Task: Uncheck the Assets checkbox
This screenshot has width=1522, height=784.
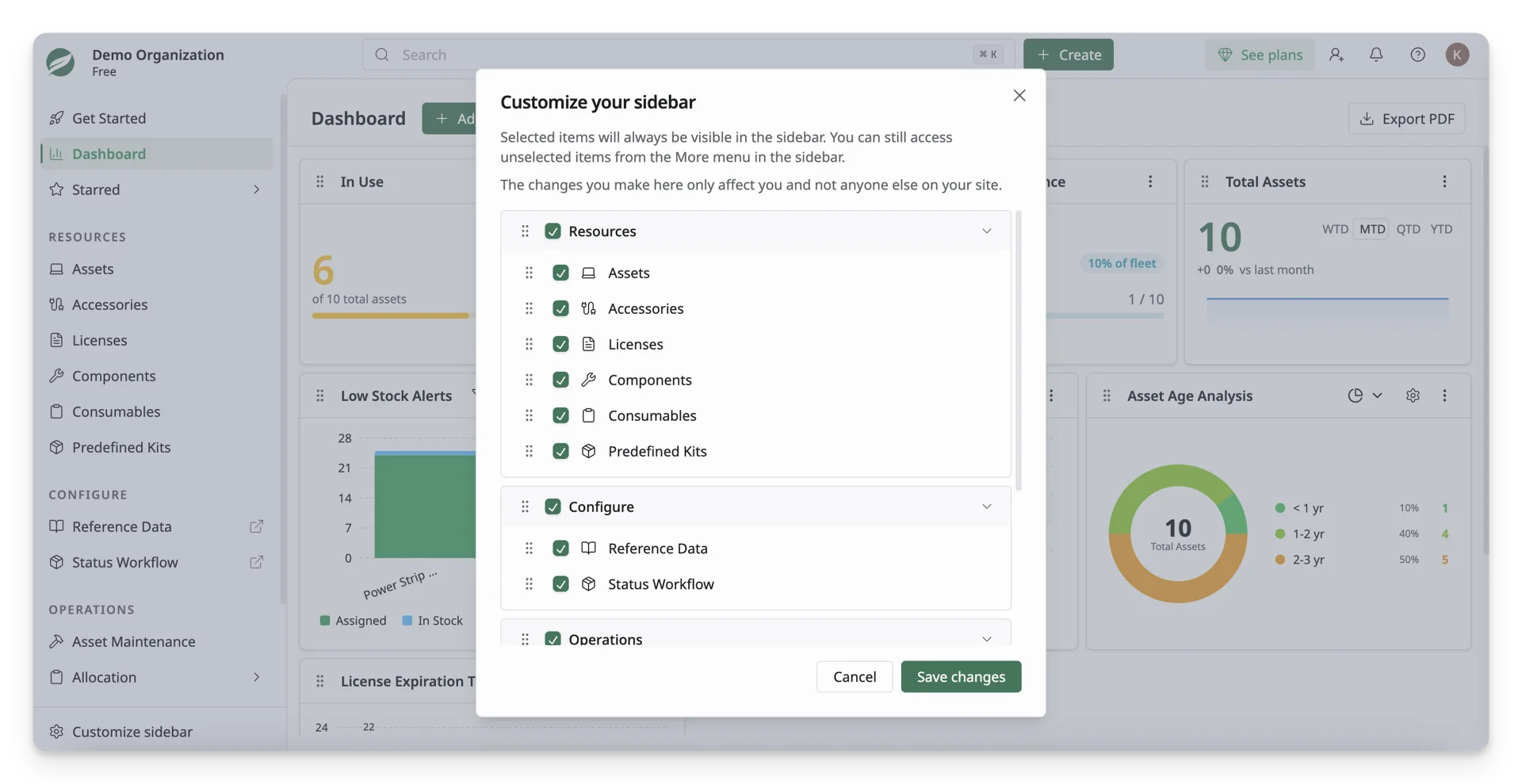Action: (x=560, y=273)
